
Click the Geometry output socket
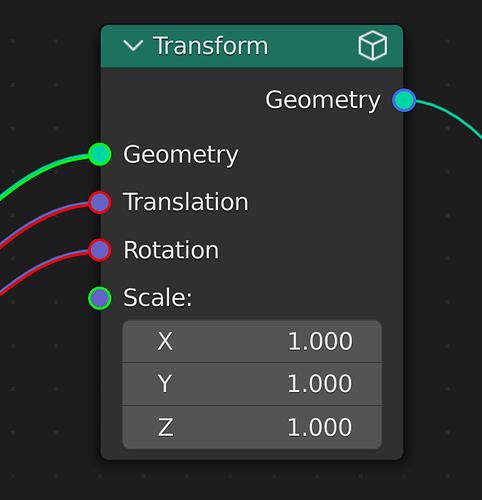tap(404, 100)
